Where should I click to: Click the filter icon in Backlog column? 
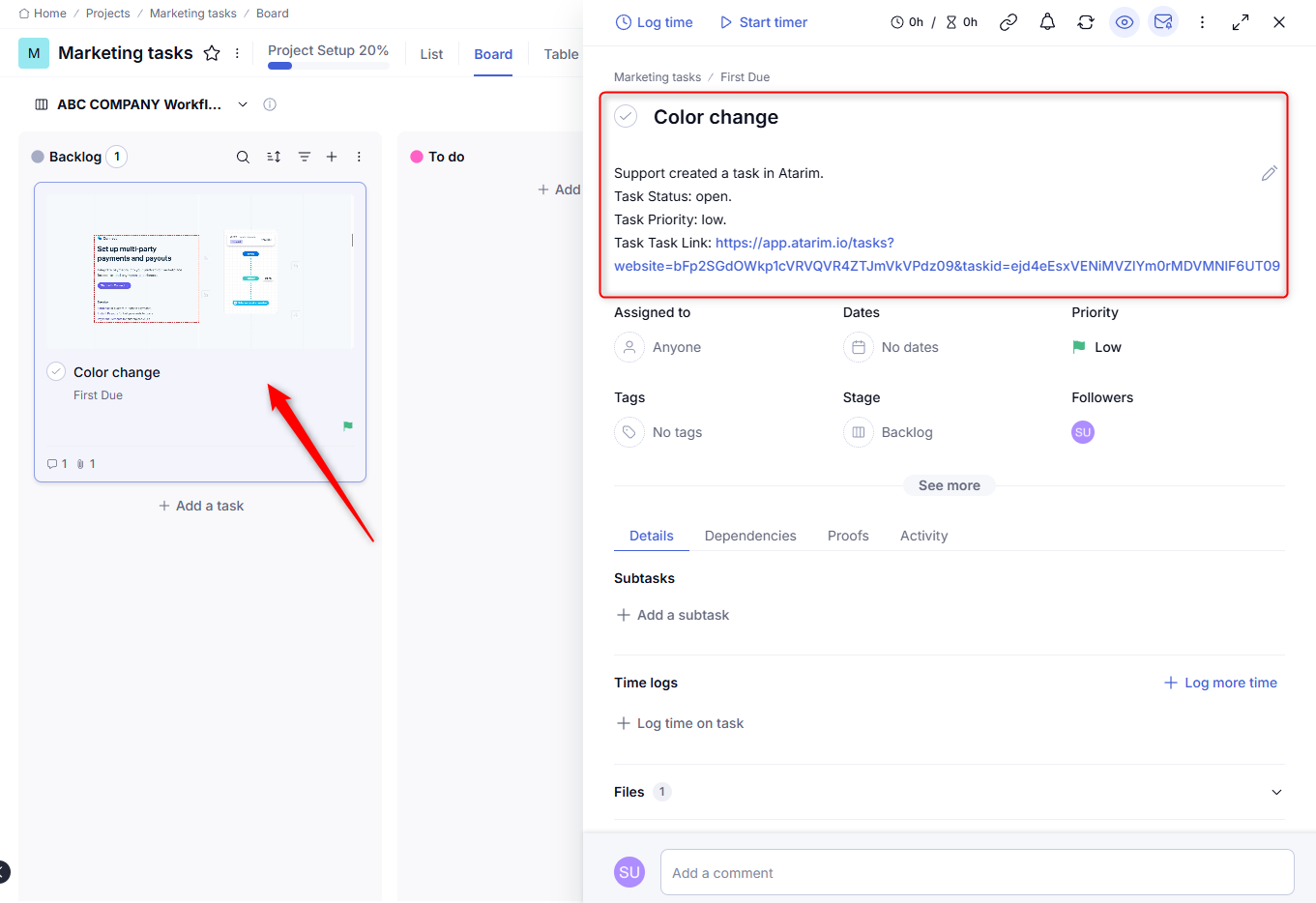click(x=305, y=157)
